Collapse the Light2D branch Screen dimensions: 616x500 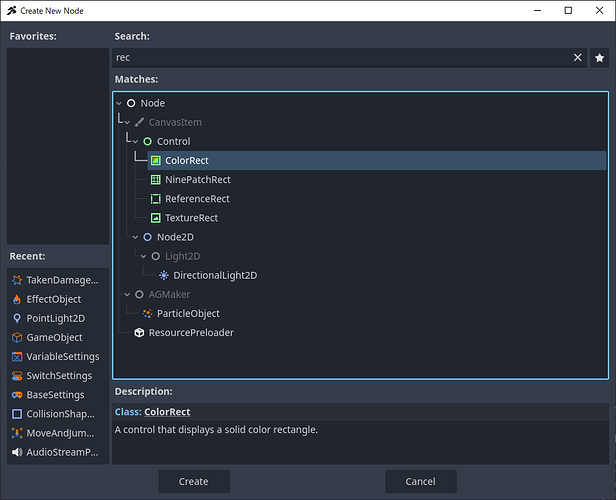pyautogui.click(x=143, y=256)
